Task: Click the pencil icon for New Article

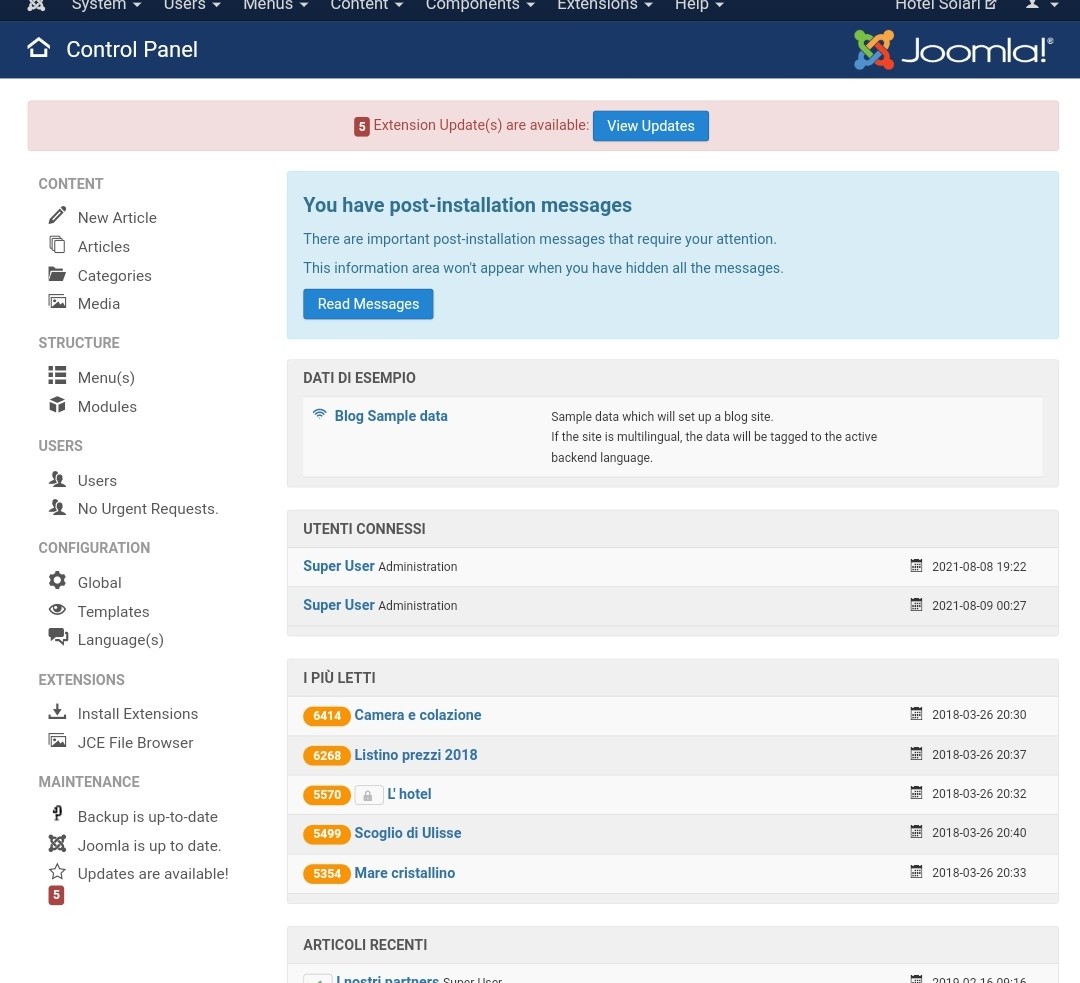Action: (57, 216)
